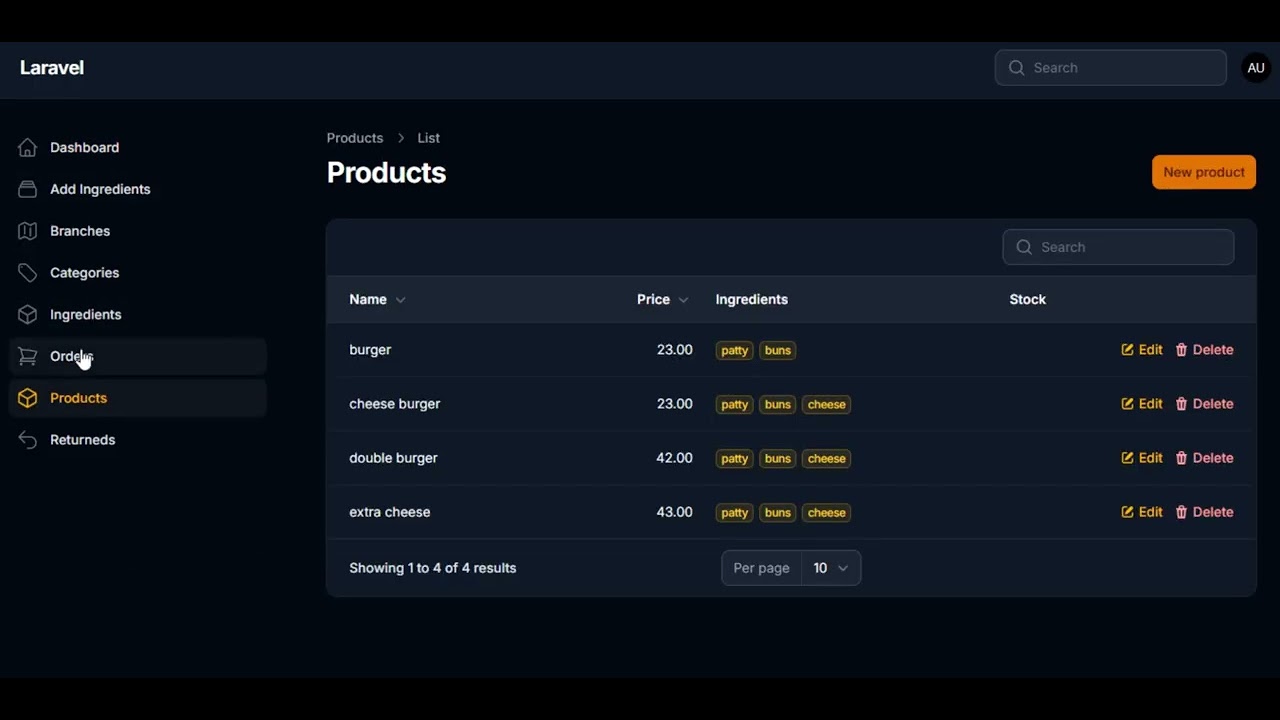This screenshot has height=720, width=1280.
Task: Sort by Name column chevron
Action: click(x=400, y=300)
